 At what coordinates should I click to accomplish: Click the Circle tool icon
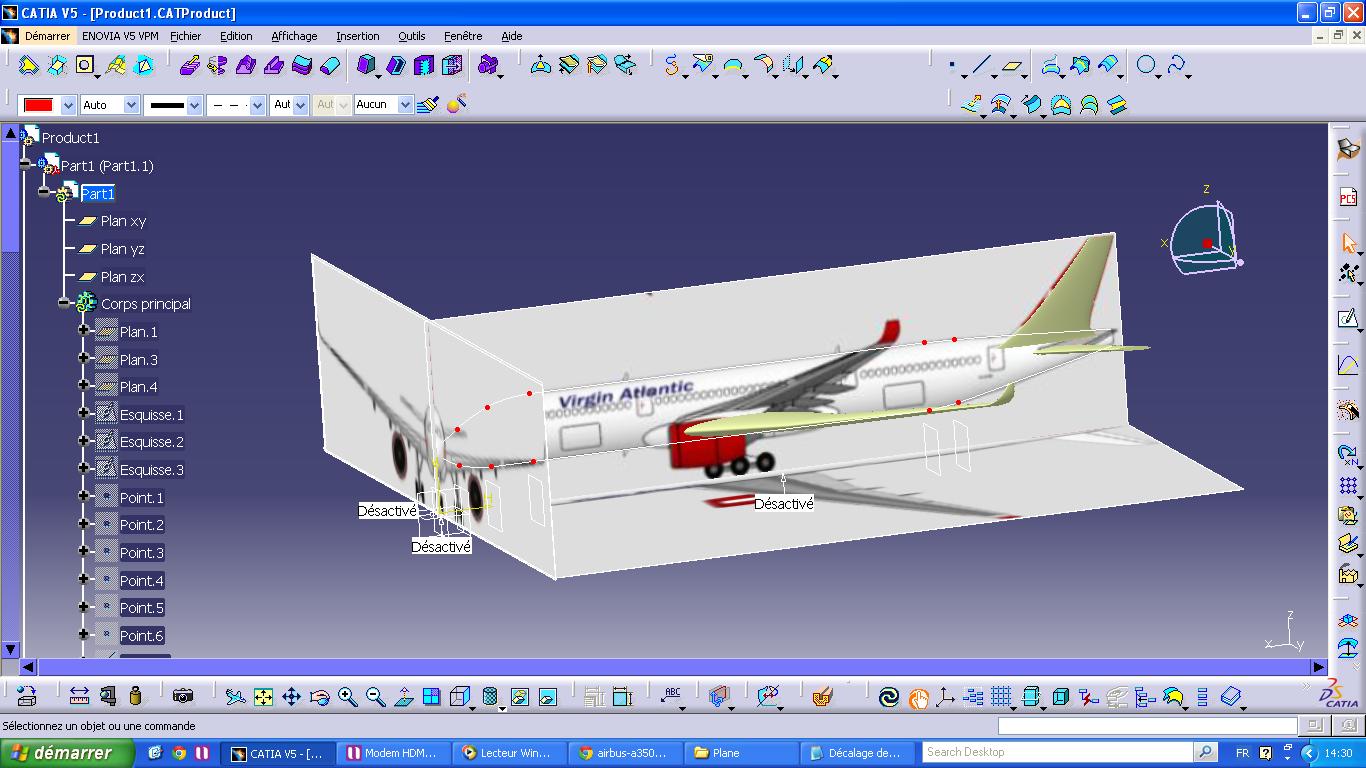pyautogui.click(x=1146, y=66)
